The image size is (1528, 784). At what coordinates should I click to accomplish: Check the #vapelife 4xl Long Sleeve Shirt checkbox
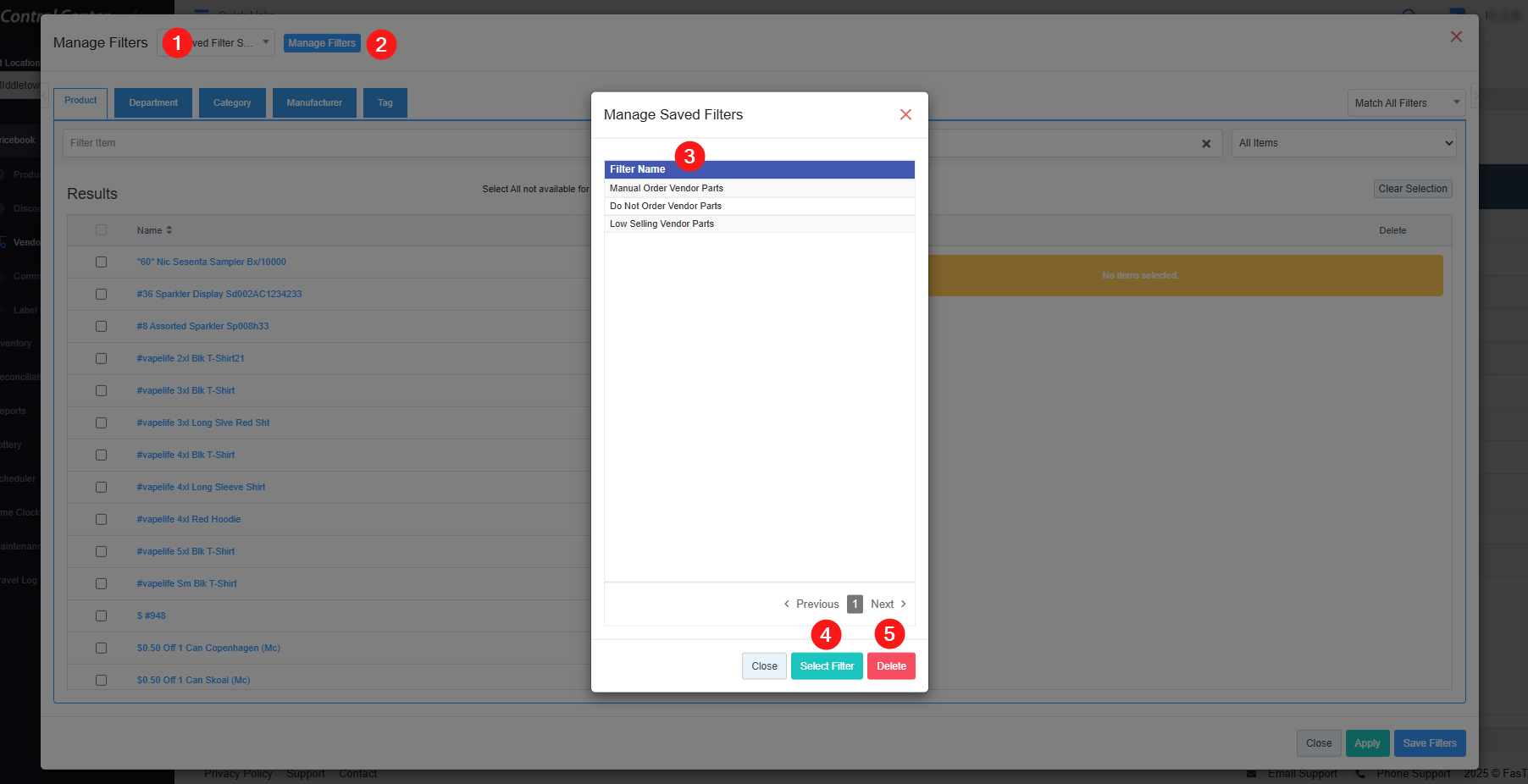102,488
